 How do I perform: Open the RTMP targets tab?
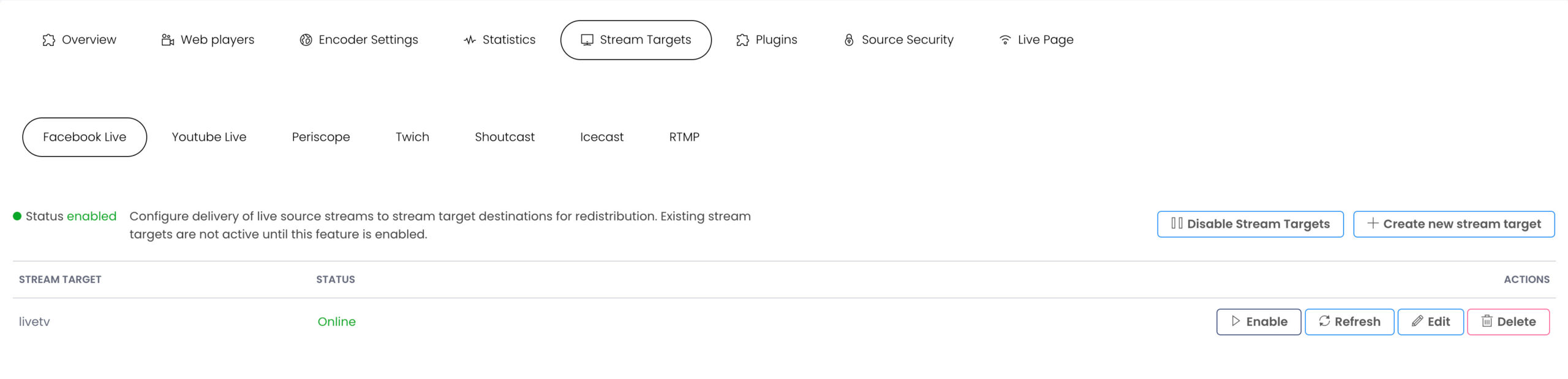tap(684, 137)
